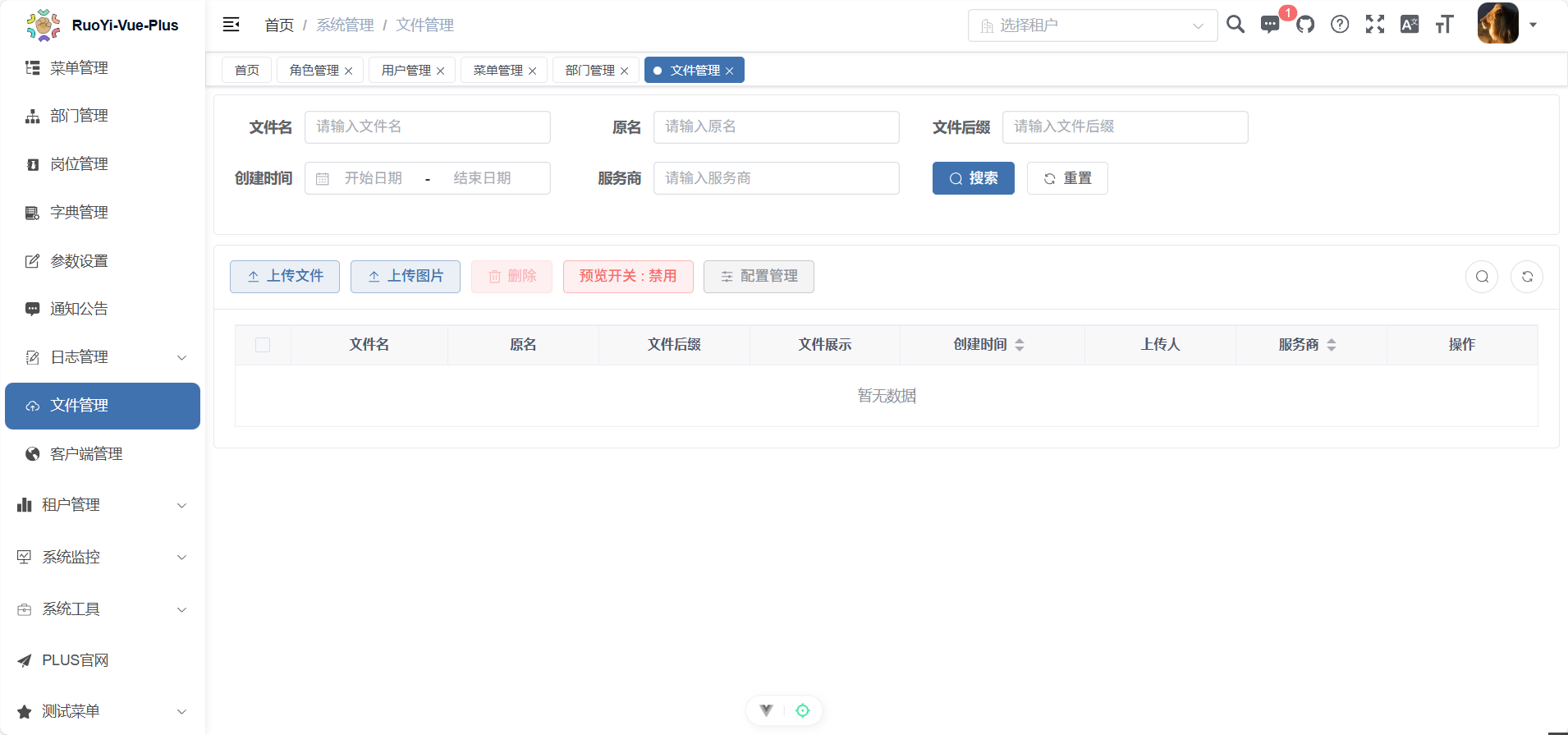Open the message notifications icon
Viewport: 1568px width, 735px height.
pos(1269,25)
